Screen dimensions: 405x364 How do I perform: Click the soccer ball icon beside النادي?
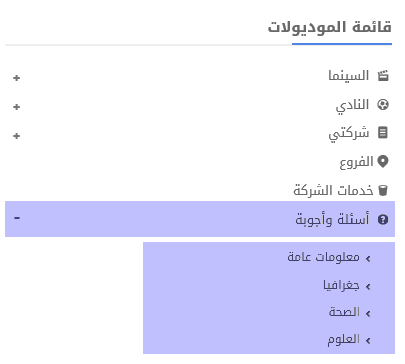[x=383, y=105]
